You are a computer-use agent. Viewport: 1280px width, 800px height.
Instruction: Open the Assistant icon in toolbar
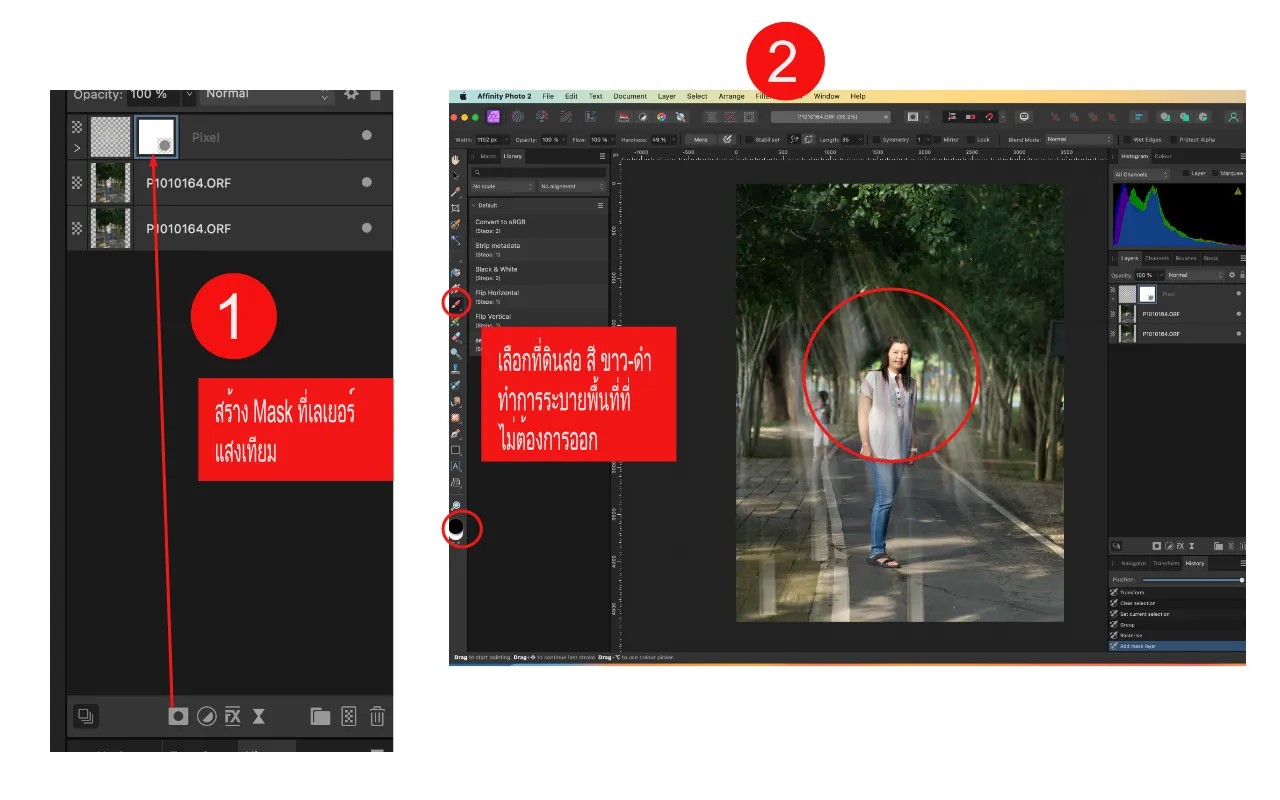1024,117
